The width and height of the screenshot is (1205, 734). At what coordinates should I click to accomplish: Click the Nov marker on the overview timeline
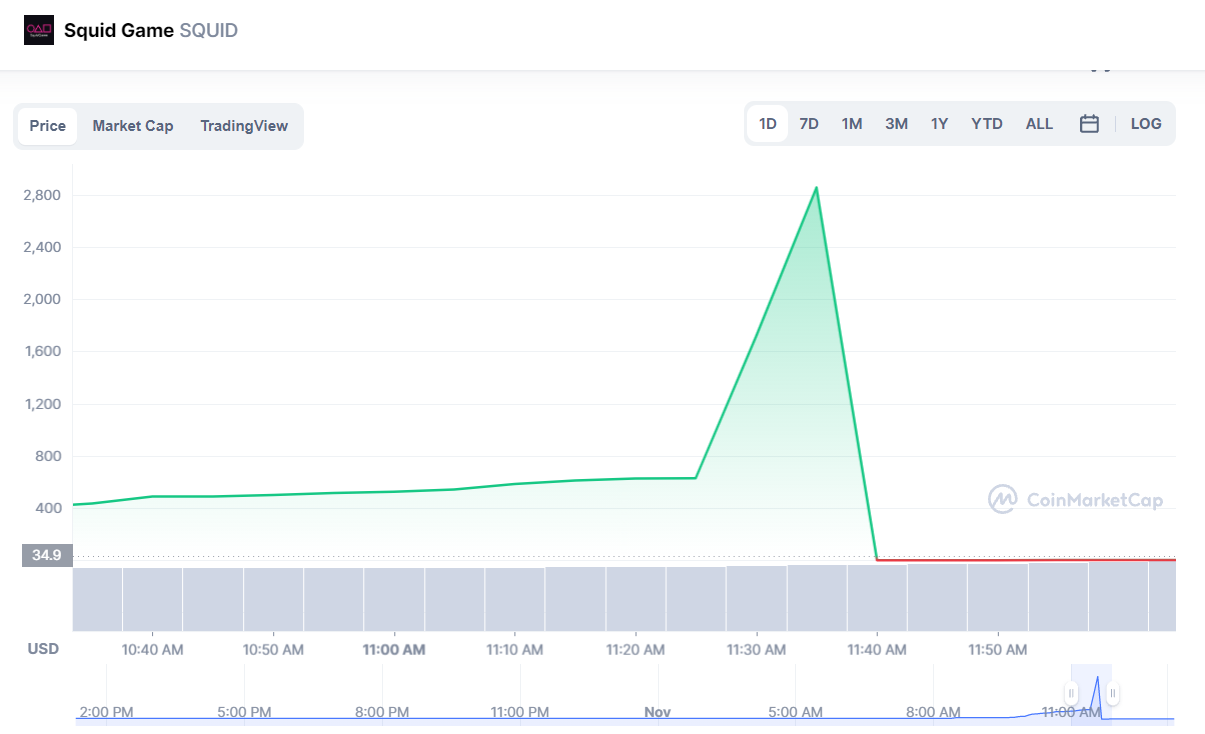tap(657, 712)
